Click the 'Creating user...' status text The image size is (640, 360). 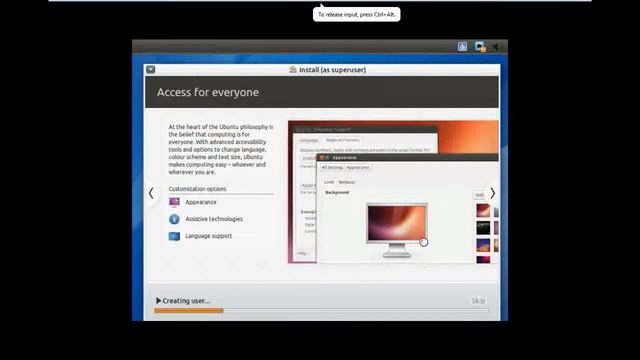tap(186, 301)
